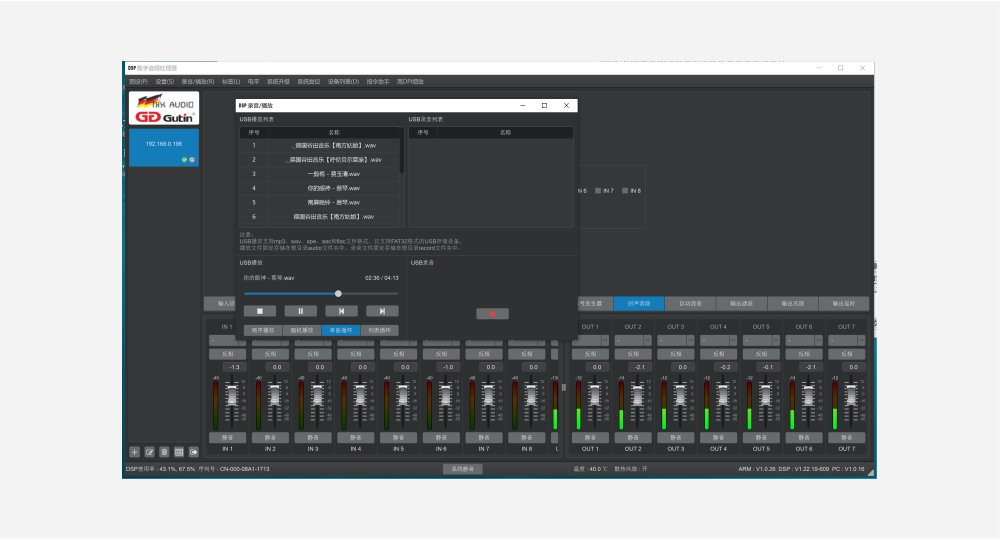1000x539 pixels.
Task: Click the 名称 column header in USB录音列表
Action: (x=505, y=133)
